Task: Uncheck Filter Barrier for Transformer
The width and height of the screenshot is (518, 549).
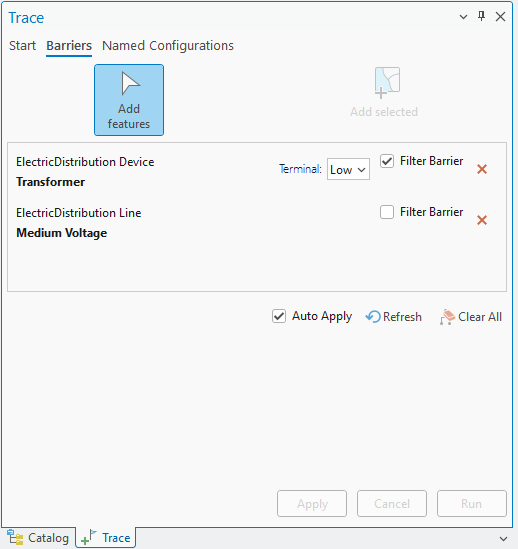Action: (387, 161)
